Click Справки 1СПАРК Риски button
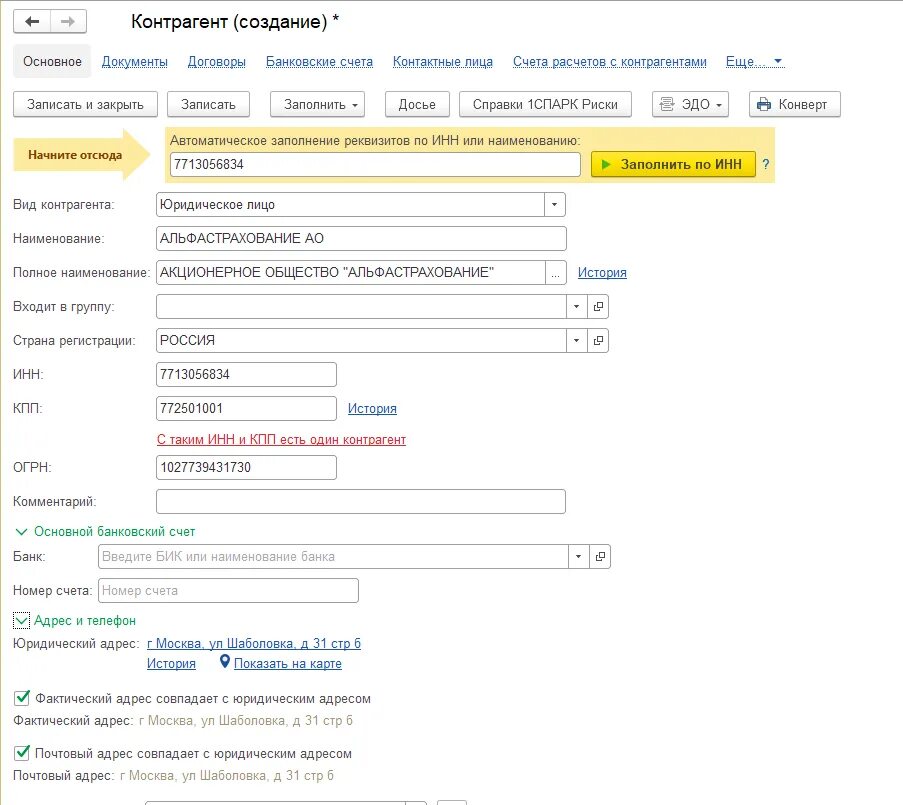The image size is (903, 805). click(545, 104)
